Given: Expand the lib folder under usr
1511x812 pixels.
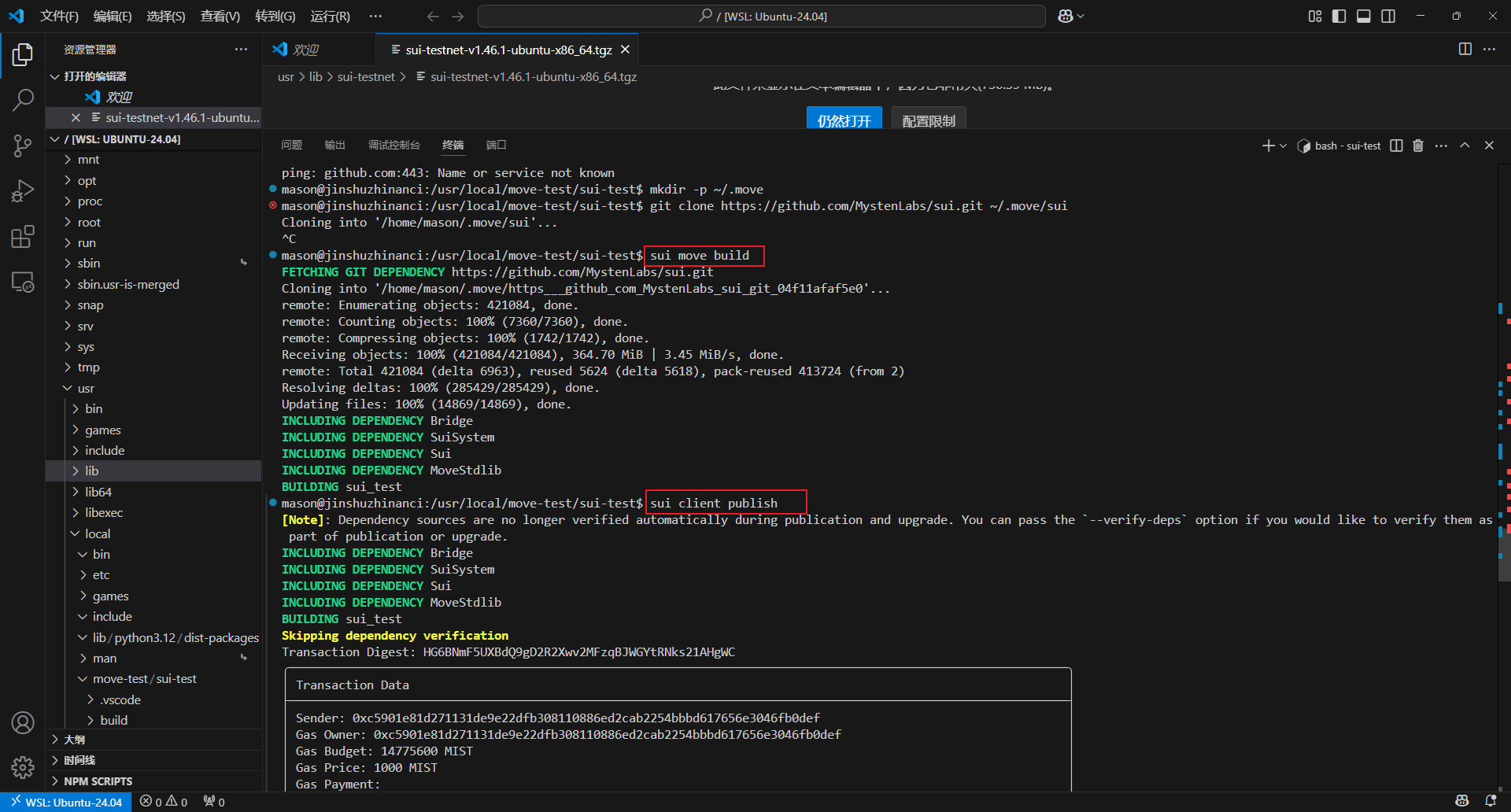Looking at the screenshot, I should (154, 471).
